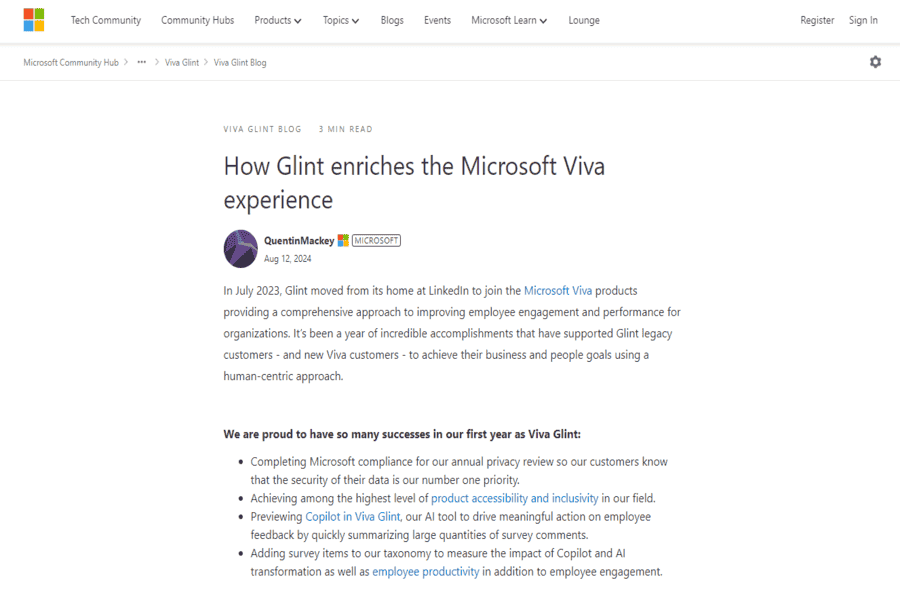This screenshot has height=600, width=900.
Task: Click the Microsoft logo in the header
Action: click(34, 20)
